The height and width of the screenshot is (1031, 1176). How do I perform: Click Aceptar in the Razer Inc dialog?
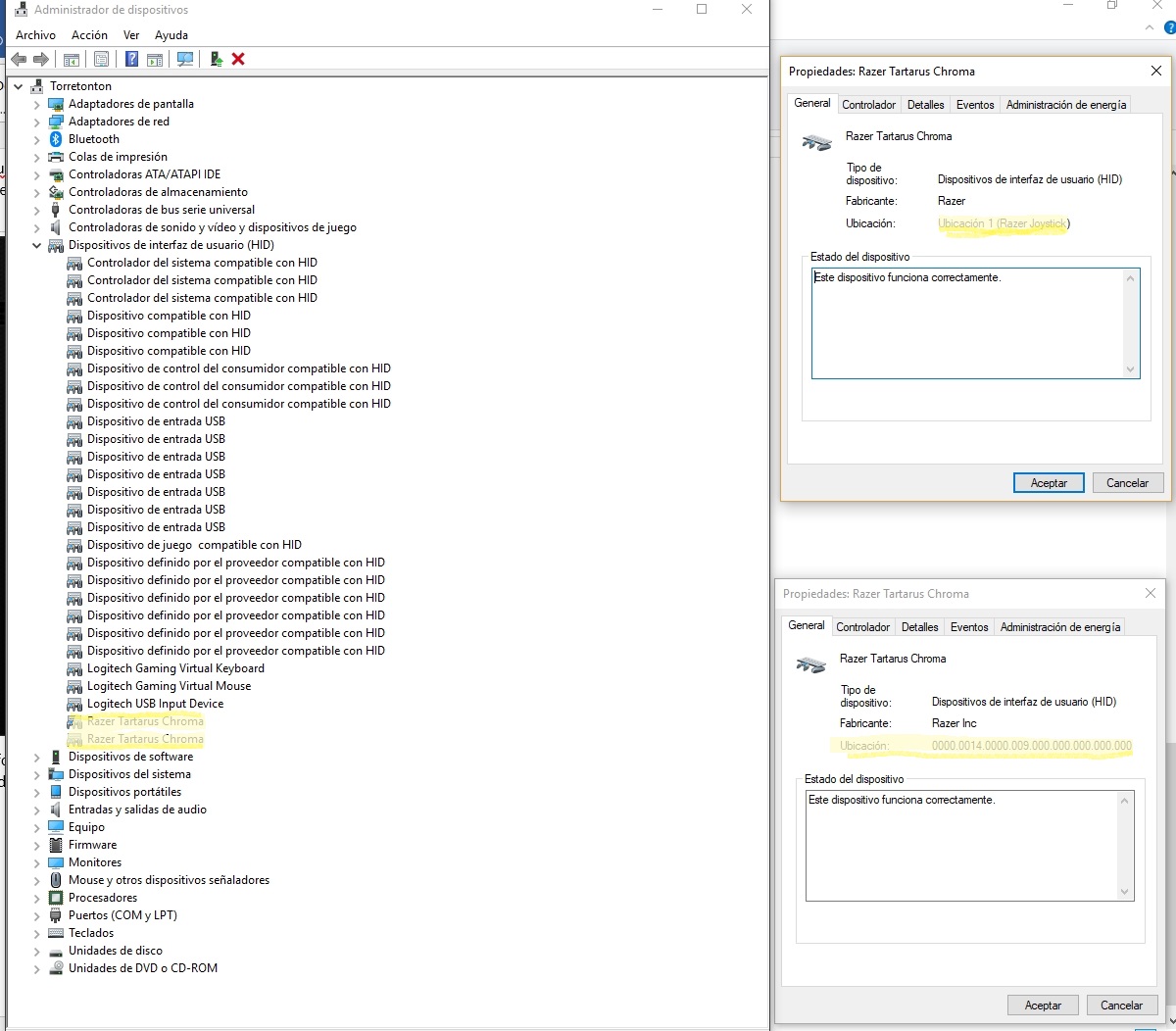pyautogui.click(x=1043, y=1006)
